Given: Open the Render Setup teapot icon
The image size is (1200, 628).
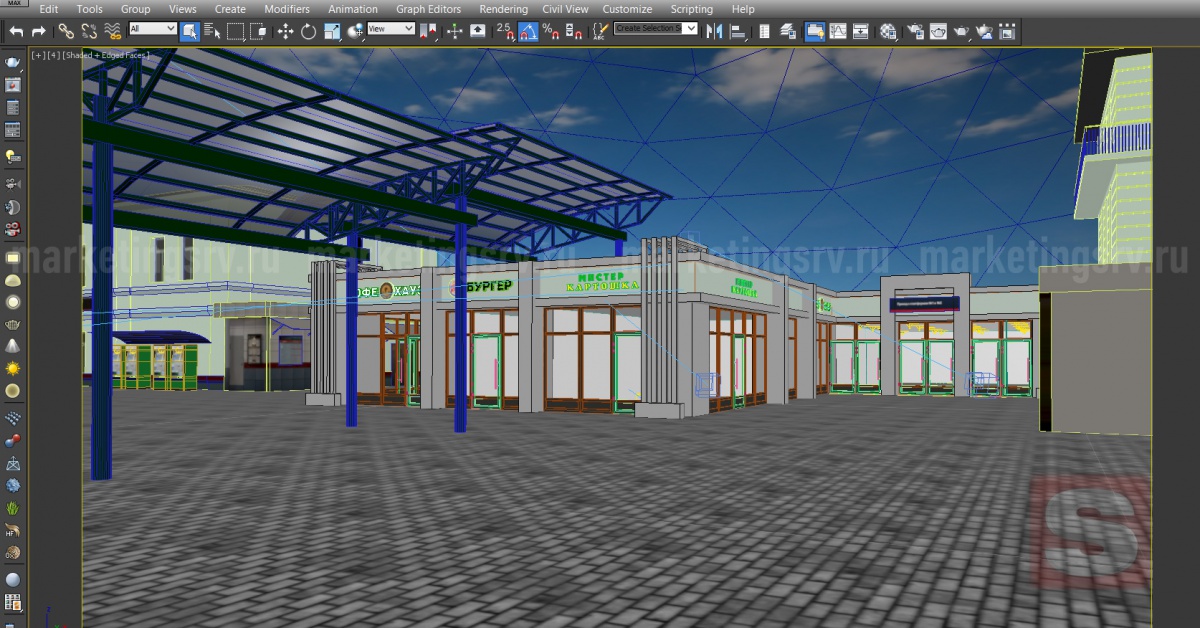Looking at the screenshot, I should [916, 32].
